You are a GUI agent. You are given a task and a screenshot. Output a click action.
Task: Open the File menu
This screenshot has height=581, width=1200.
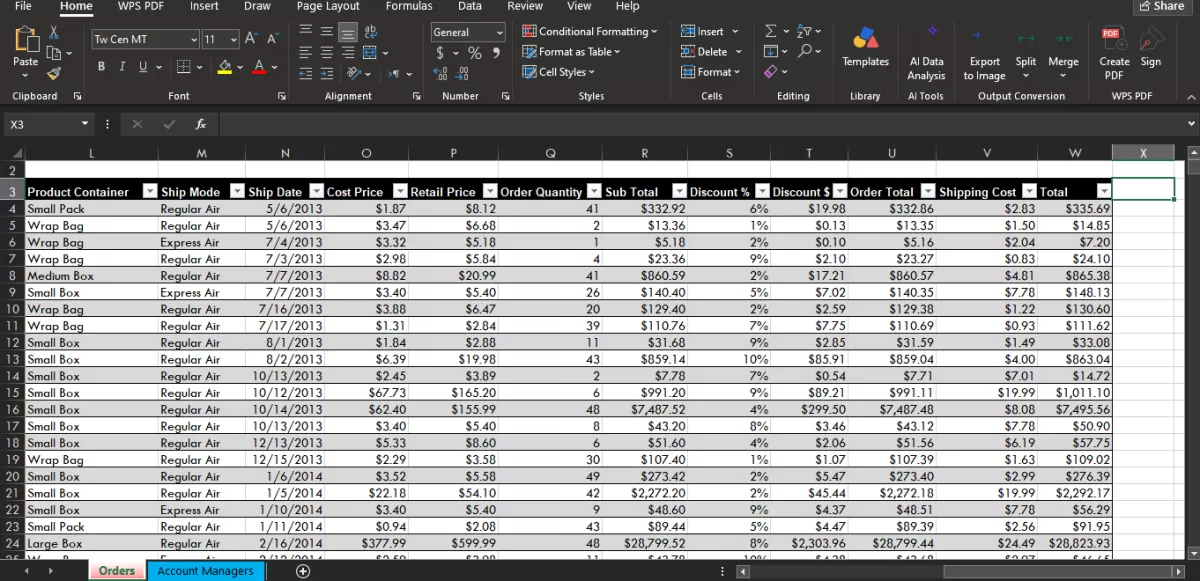pos(23,6)
